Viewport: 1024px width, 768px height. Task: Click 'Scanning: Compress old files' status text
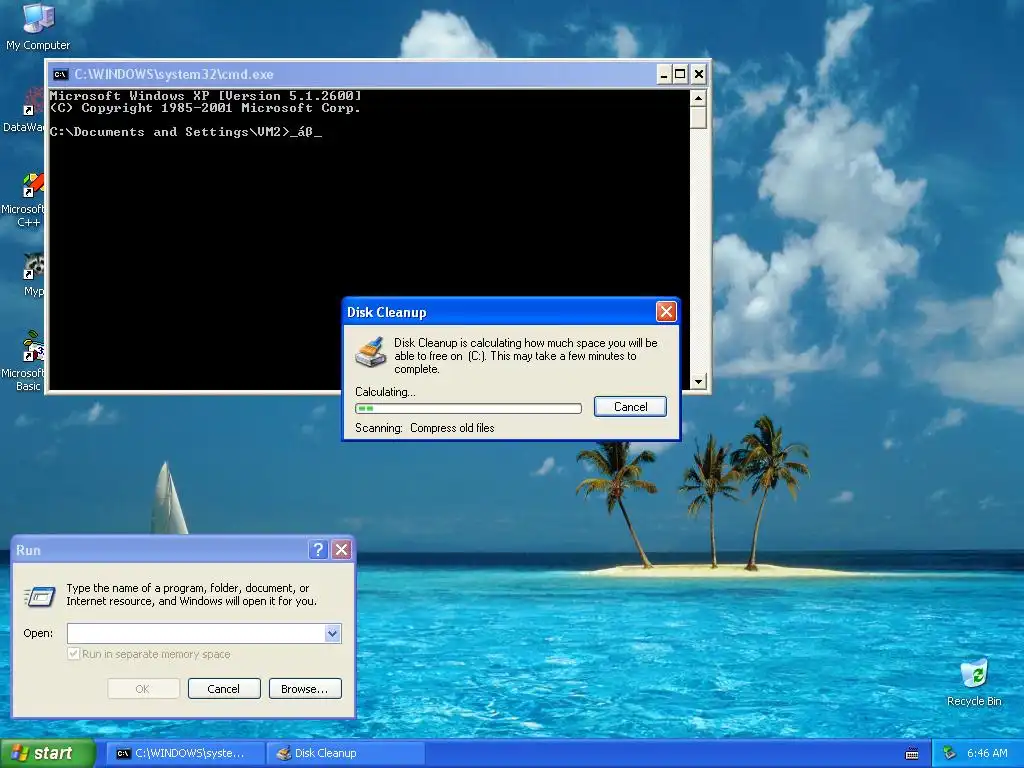pos(424,428)
